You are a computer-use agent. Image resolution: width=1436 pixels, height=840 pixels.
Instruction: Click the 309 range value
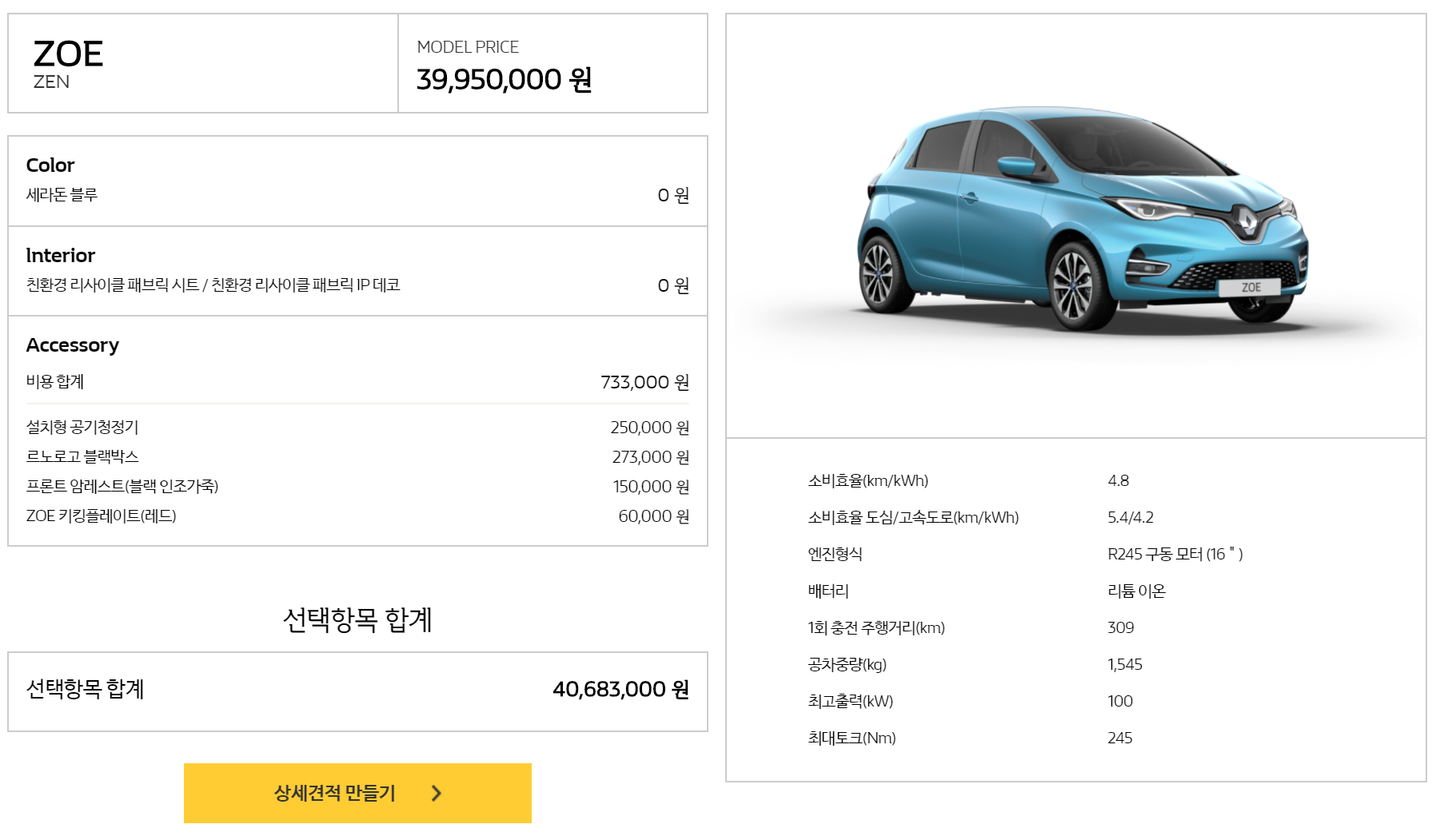point(1120,627)
